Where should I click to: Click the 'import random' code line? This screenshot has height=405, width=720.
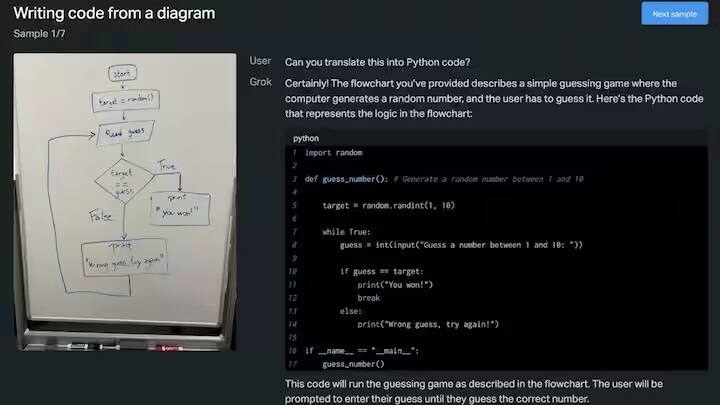334,153
